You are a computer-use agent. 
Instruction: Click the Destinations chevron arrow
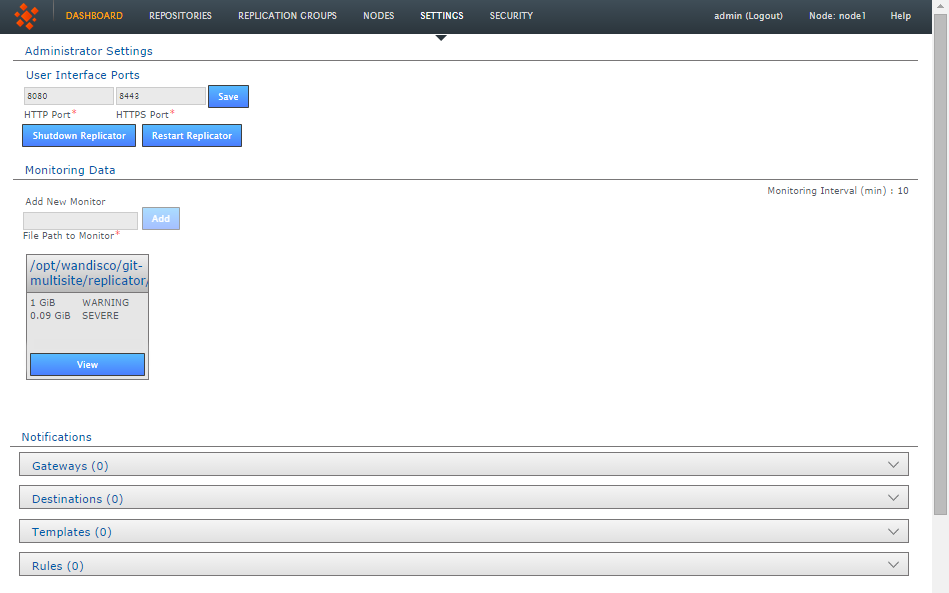(x=893, y=497)
